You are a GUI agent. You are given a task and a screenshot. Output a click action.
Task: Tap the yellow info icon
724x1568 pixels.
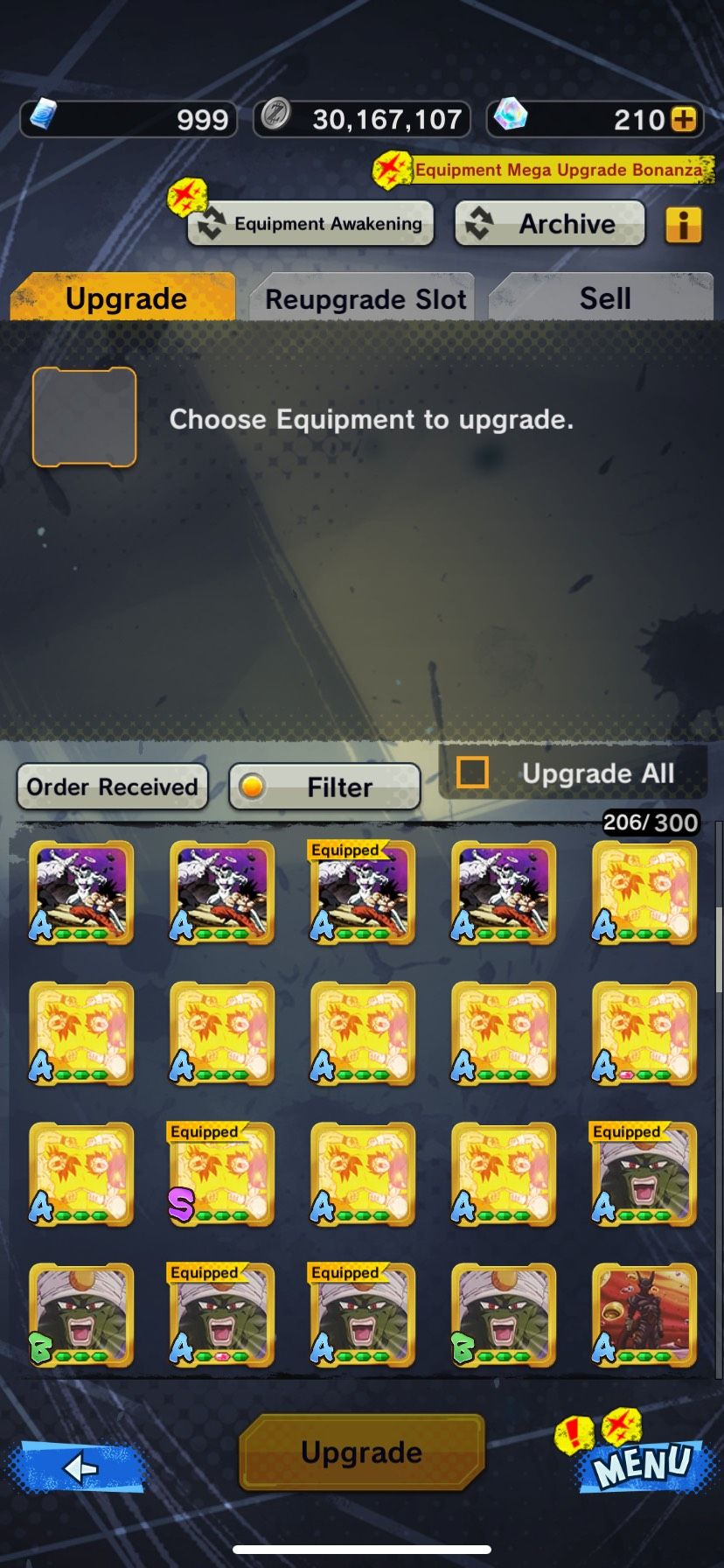pyautogui.click(x=683, y=225)
